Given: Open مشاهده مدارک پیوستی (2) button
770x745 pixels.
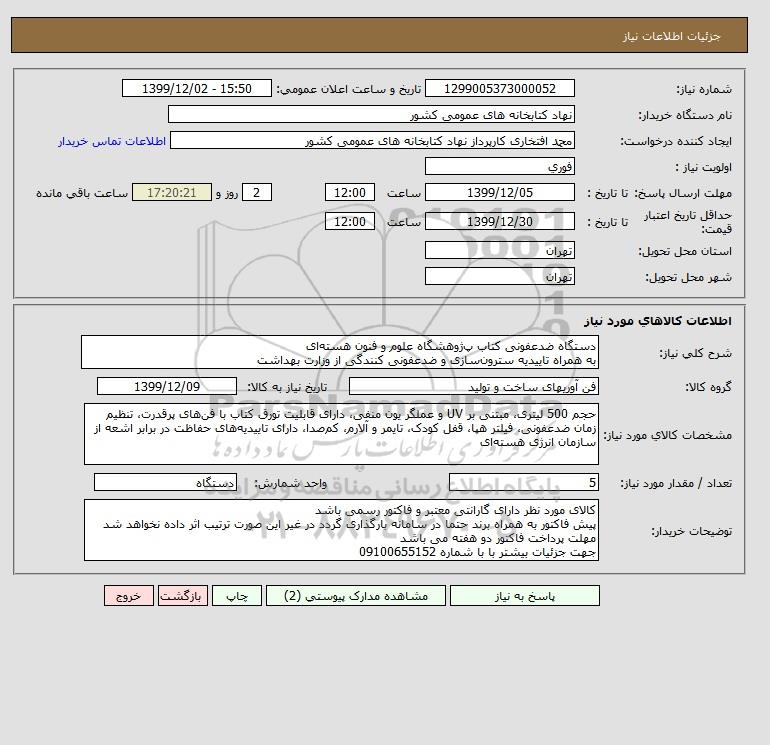Looking at the screenshot, I should [x=356, y=596].
